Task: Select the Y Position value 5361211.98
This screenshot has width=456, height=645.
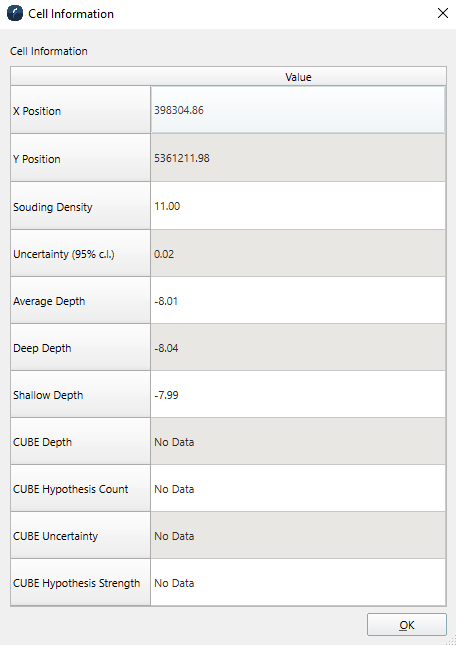Action: [298, 158]
